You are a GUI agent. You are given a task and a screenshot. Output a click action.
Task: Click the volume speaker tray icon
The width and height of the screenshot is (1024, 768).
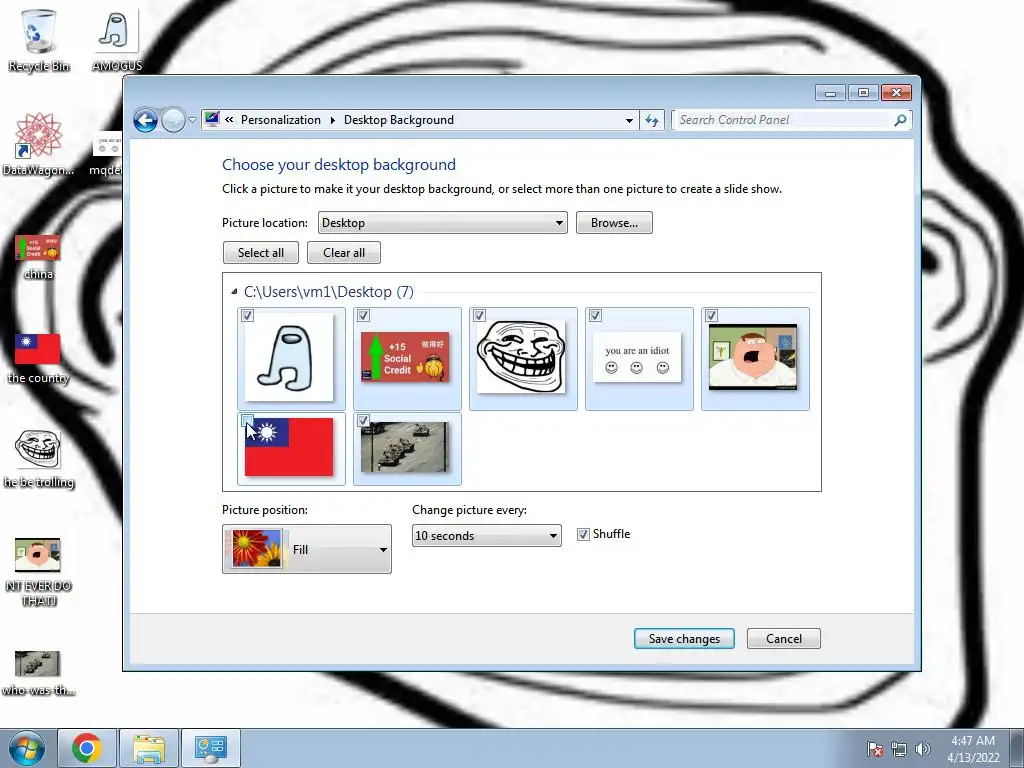point(922,749)
